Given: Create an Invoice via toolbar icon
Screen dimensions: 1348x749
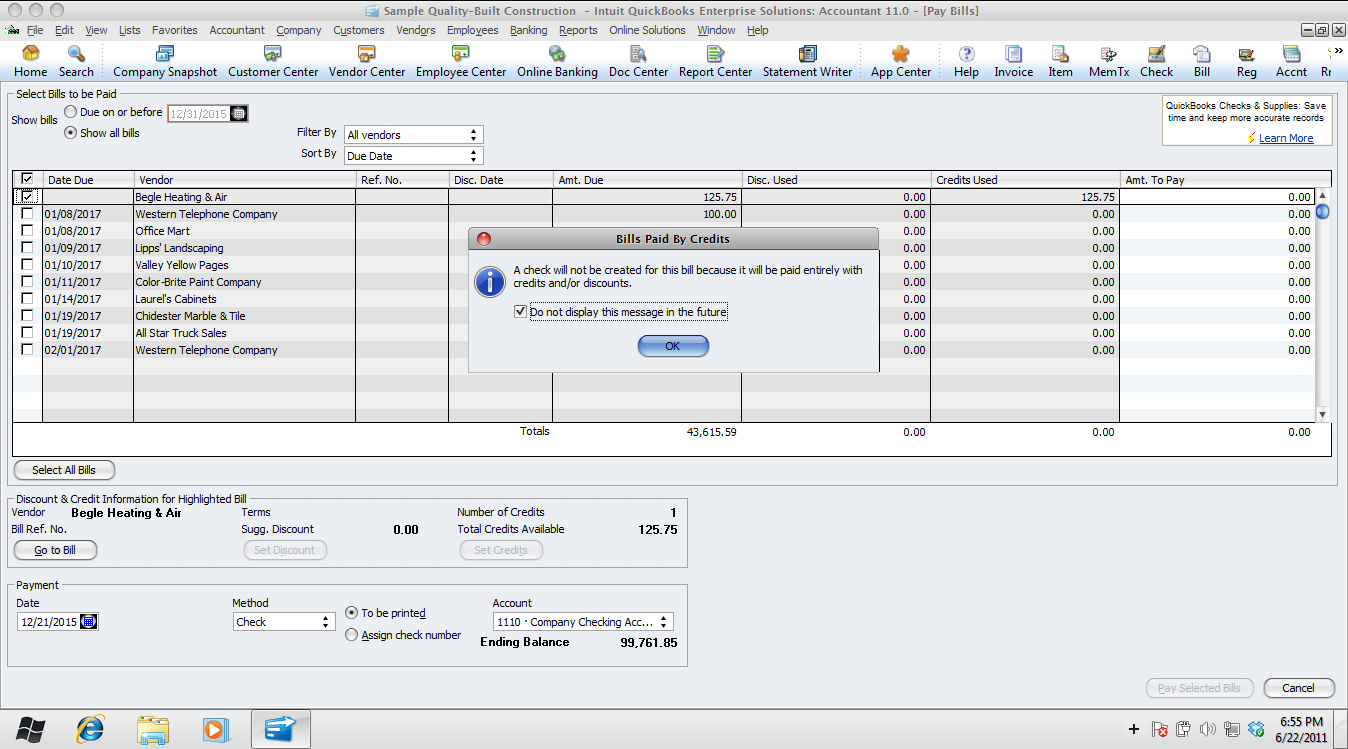Looking at the screenshot, I should point(1013,62).
